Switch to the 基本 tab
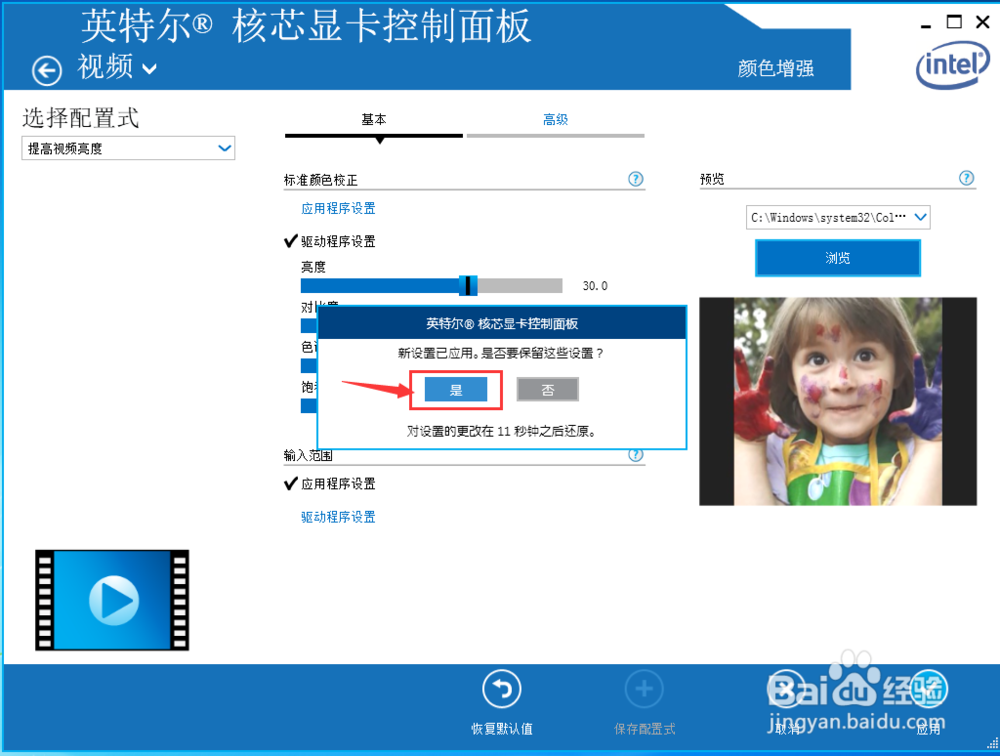Image resolution: width=1000 pixels, height=756 pixels. pos(374,119)
